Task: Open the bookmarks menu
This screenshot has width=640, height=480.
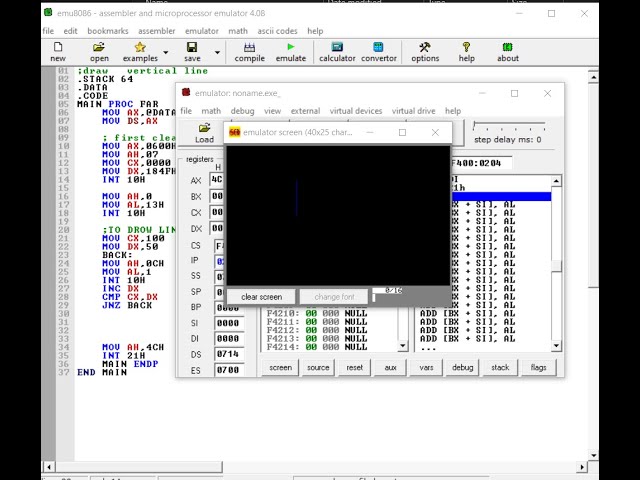Action: (x=108, y=31)
